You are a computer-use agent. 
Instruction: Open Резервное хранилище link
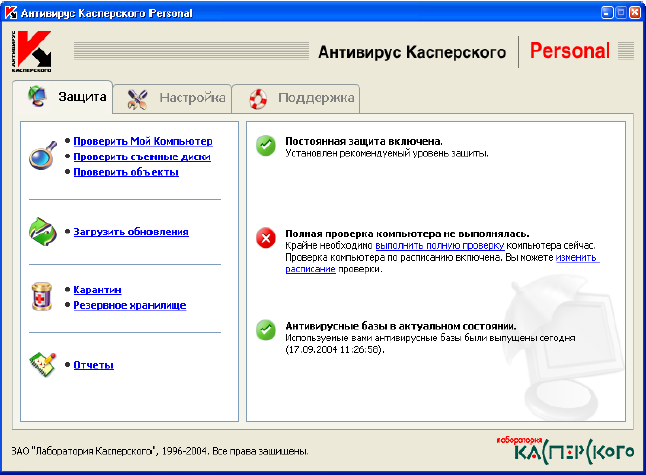click(130, 305)
